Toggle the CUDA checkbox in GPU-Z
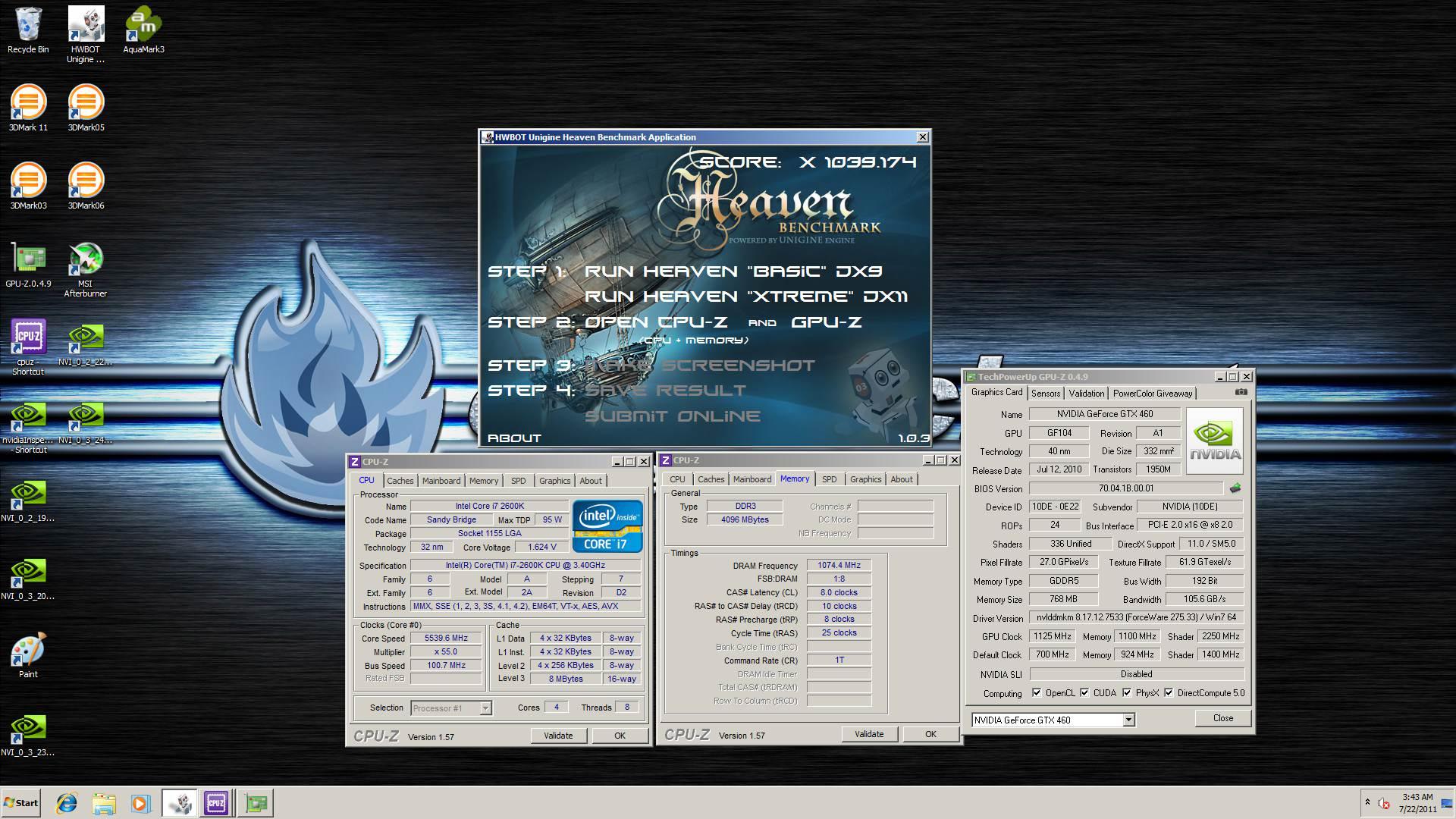 1084,692
